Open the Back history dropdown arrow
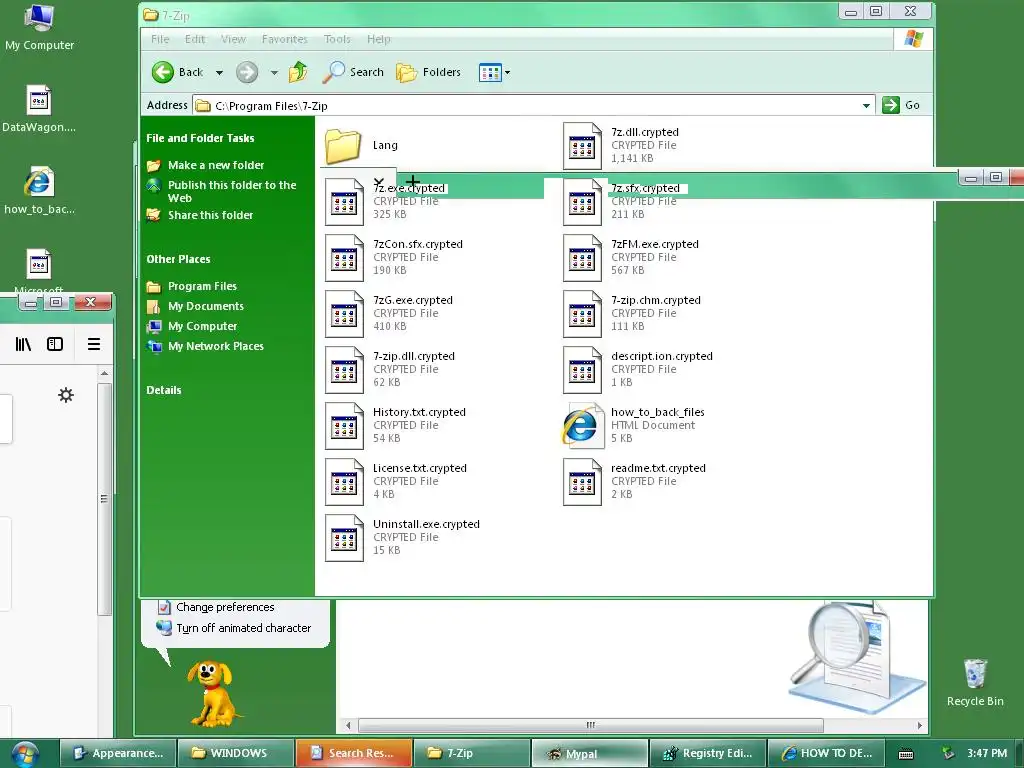 click(x=219, y=72)
